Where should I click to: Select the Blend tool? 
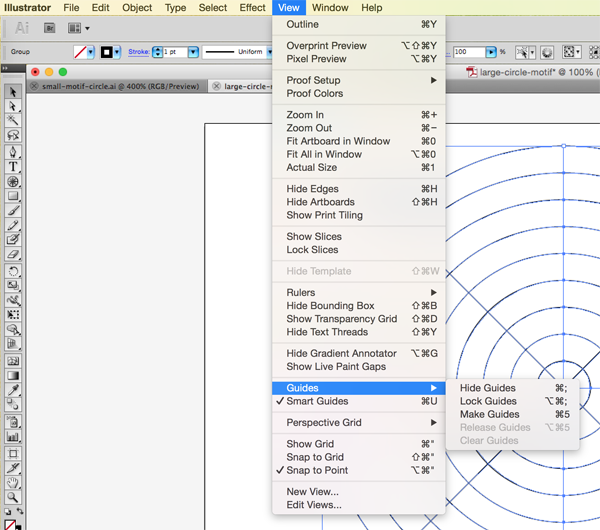point(13,404)
